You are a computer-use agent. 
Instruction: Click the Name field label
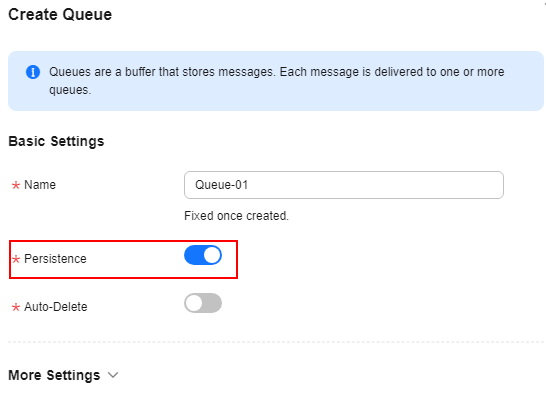coord(40,185)
